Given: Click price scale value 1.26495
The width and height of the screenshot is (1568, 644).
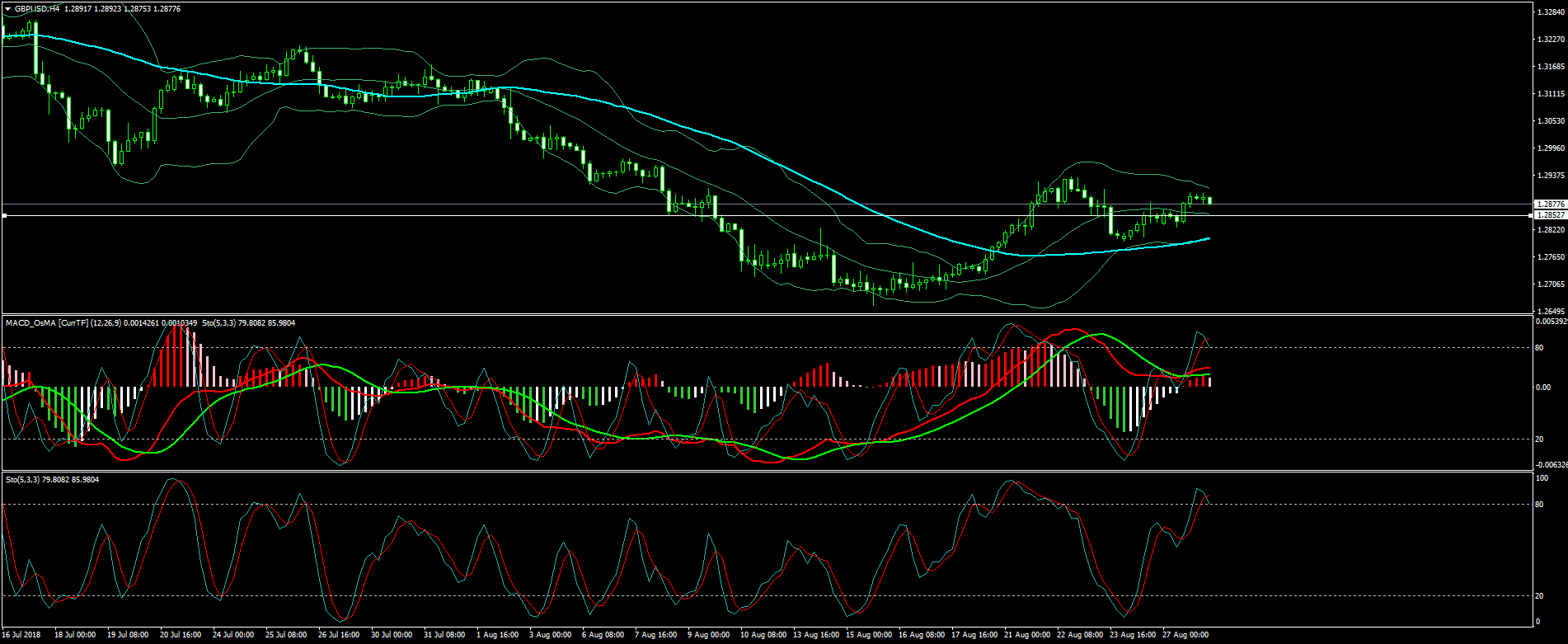Looking at the screenshot, I should [x=1551, y=312].
